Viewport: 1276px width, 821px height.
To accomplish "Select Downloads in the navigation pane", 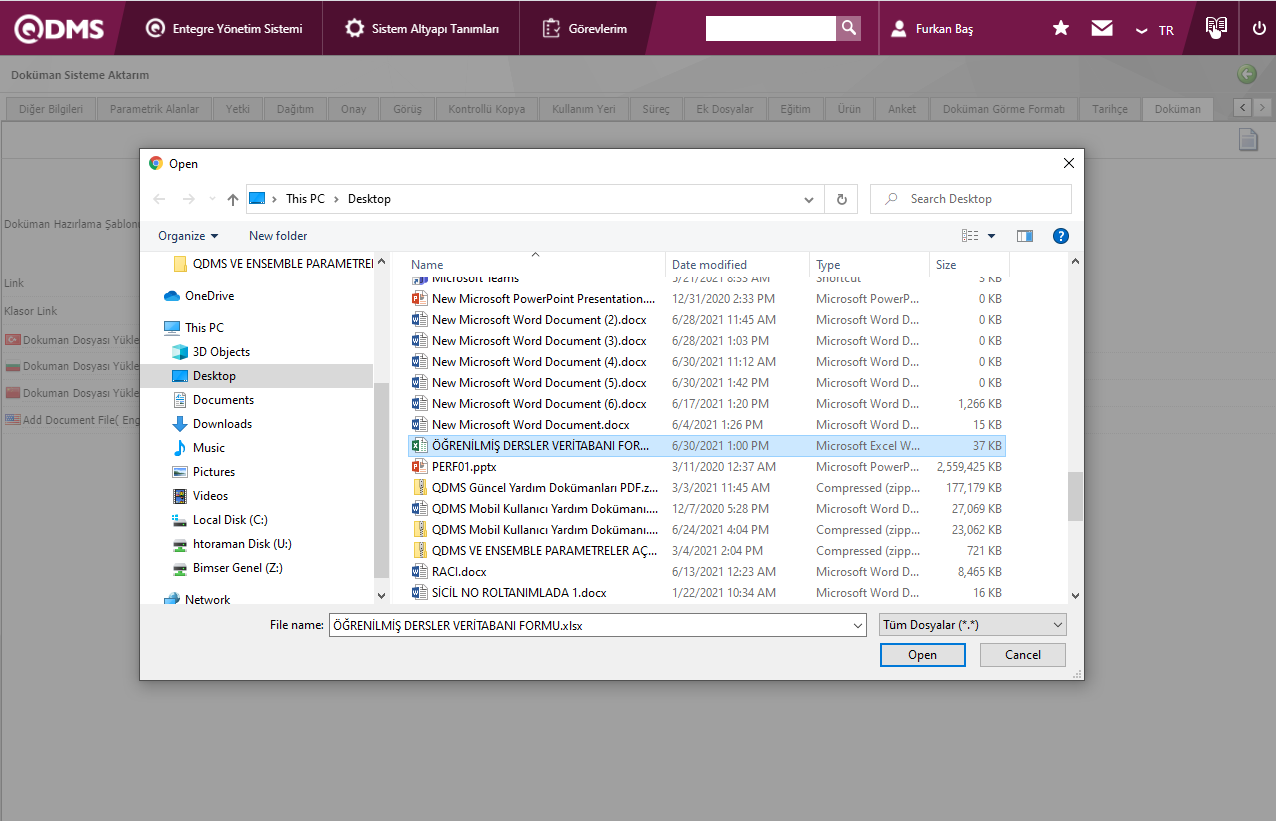I will click(222, 424).
